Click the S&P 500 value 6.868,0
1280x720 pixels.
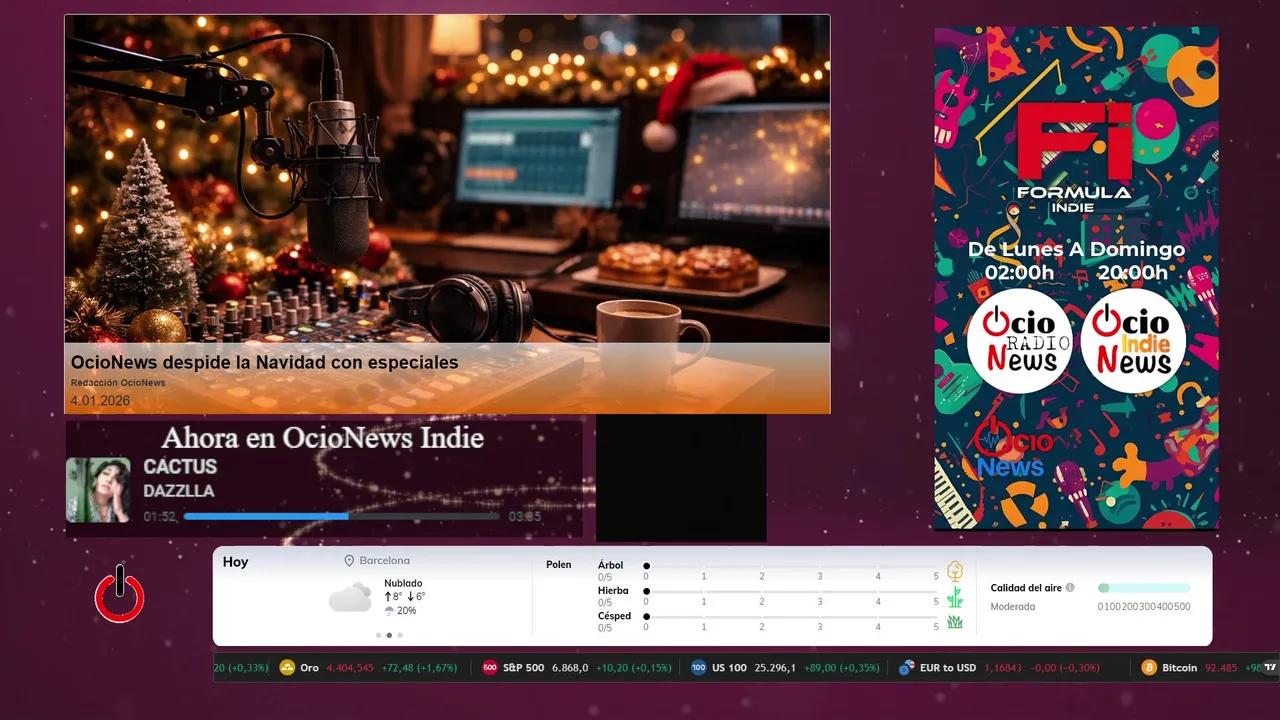point(570,667)
